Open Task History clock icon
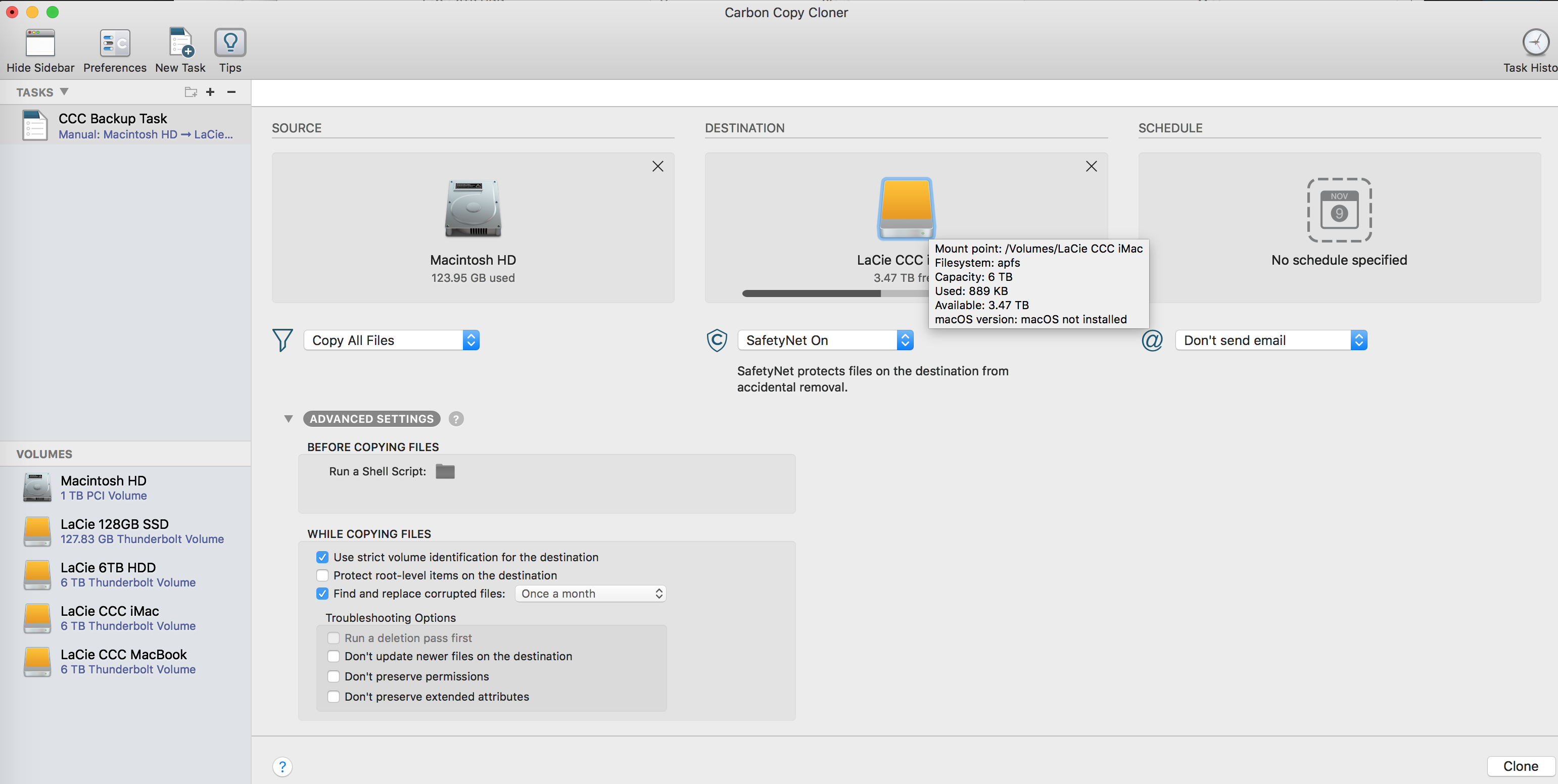 point(1535,42)
